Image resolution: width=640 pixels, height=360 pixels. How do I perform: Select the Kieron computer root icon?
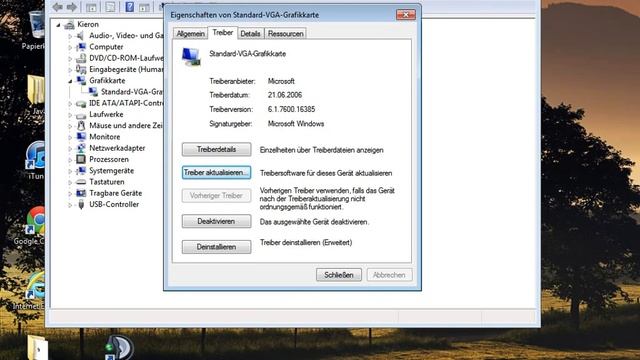coord(70,24)
